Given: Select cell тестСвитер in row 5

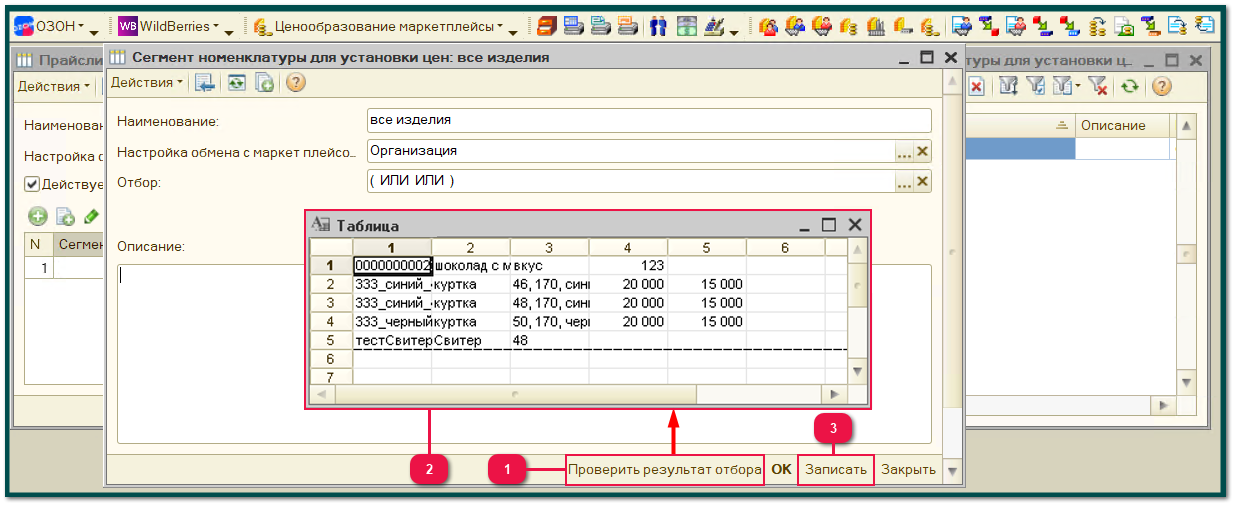Looking at the screenshot, I should (x=392, y=340).
